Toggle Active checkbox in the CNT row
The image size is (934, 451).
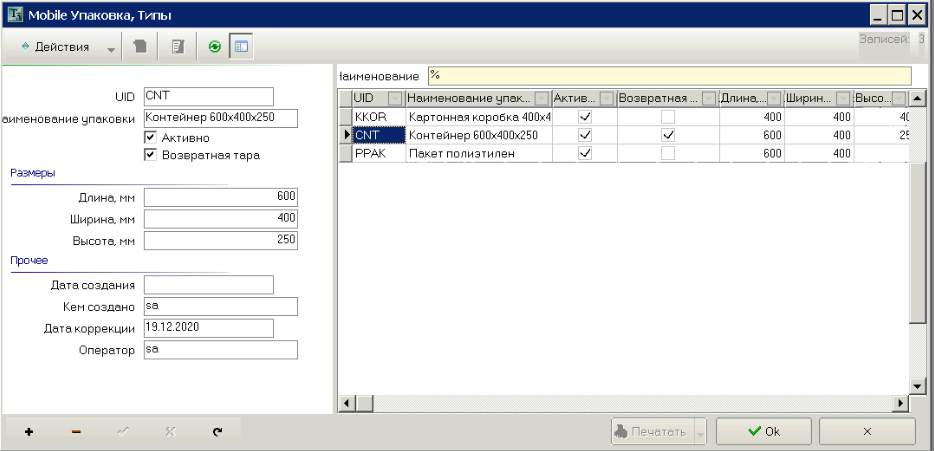(585, 135)
